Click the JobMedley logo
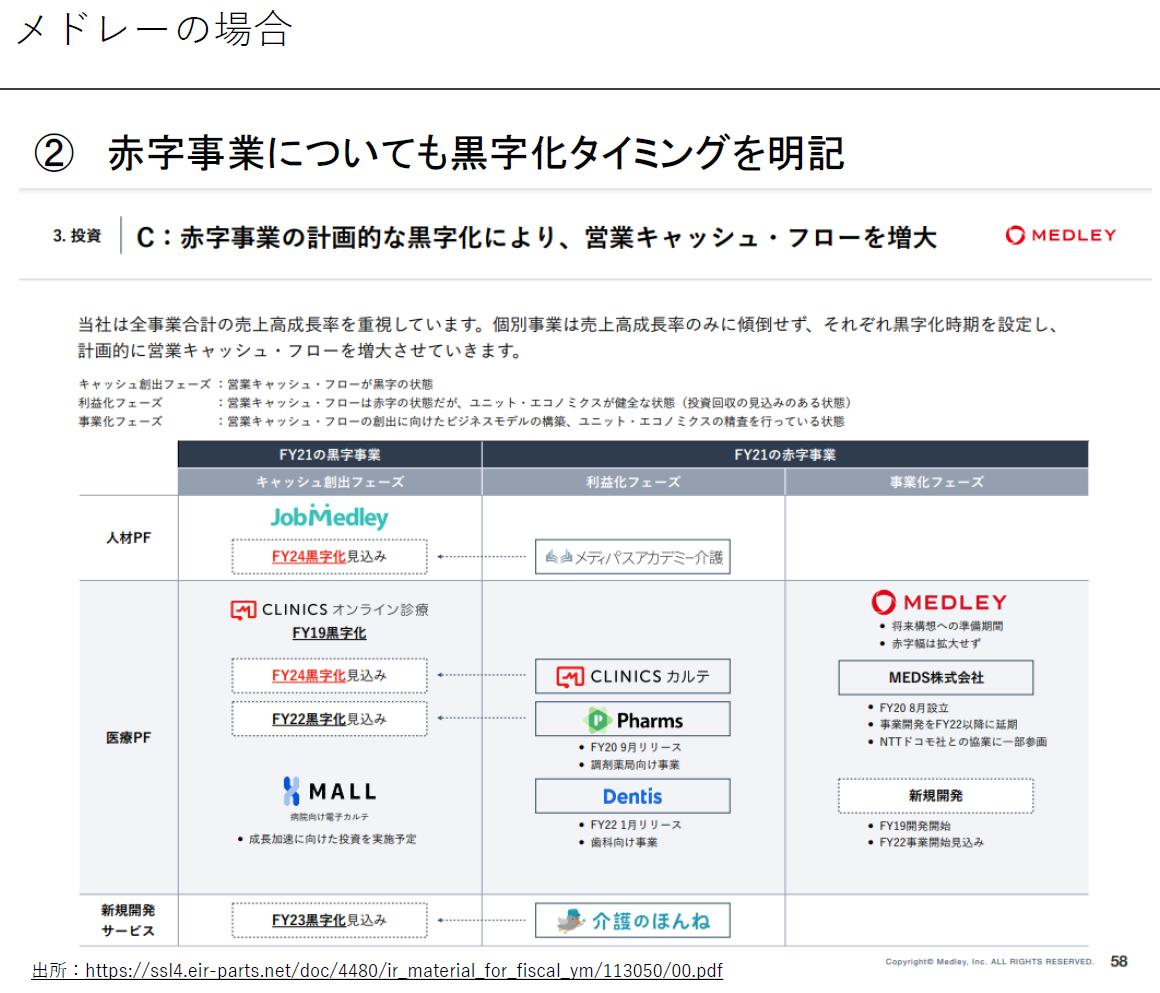The image size is (1160, 993). pyautogui.click(x=329, y=516)
